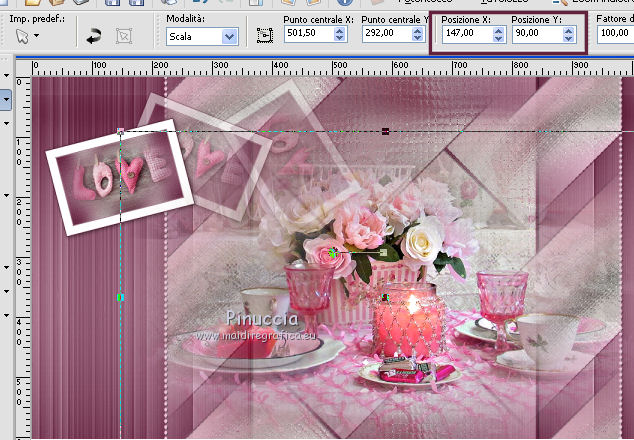Click the top-left corner selection handle

[120, 131]
